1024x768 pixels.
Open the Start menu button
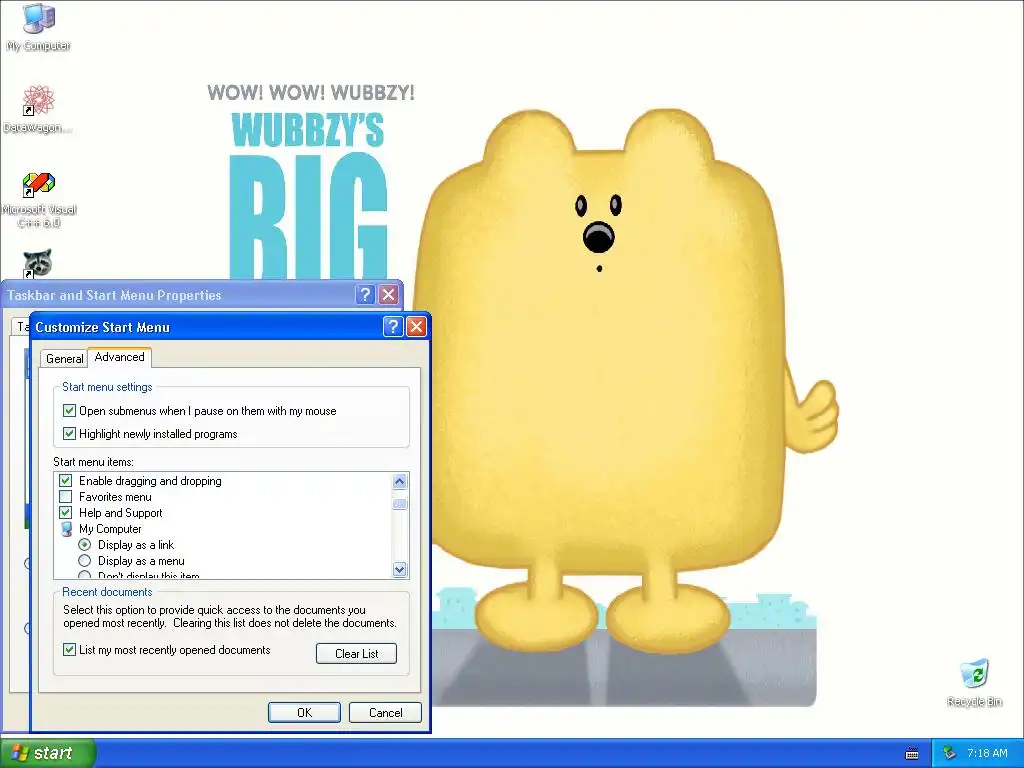(48, 753)
